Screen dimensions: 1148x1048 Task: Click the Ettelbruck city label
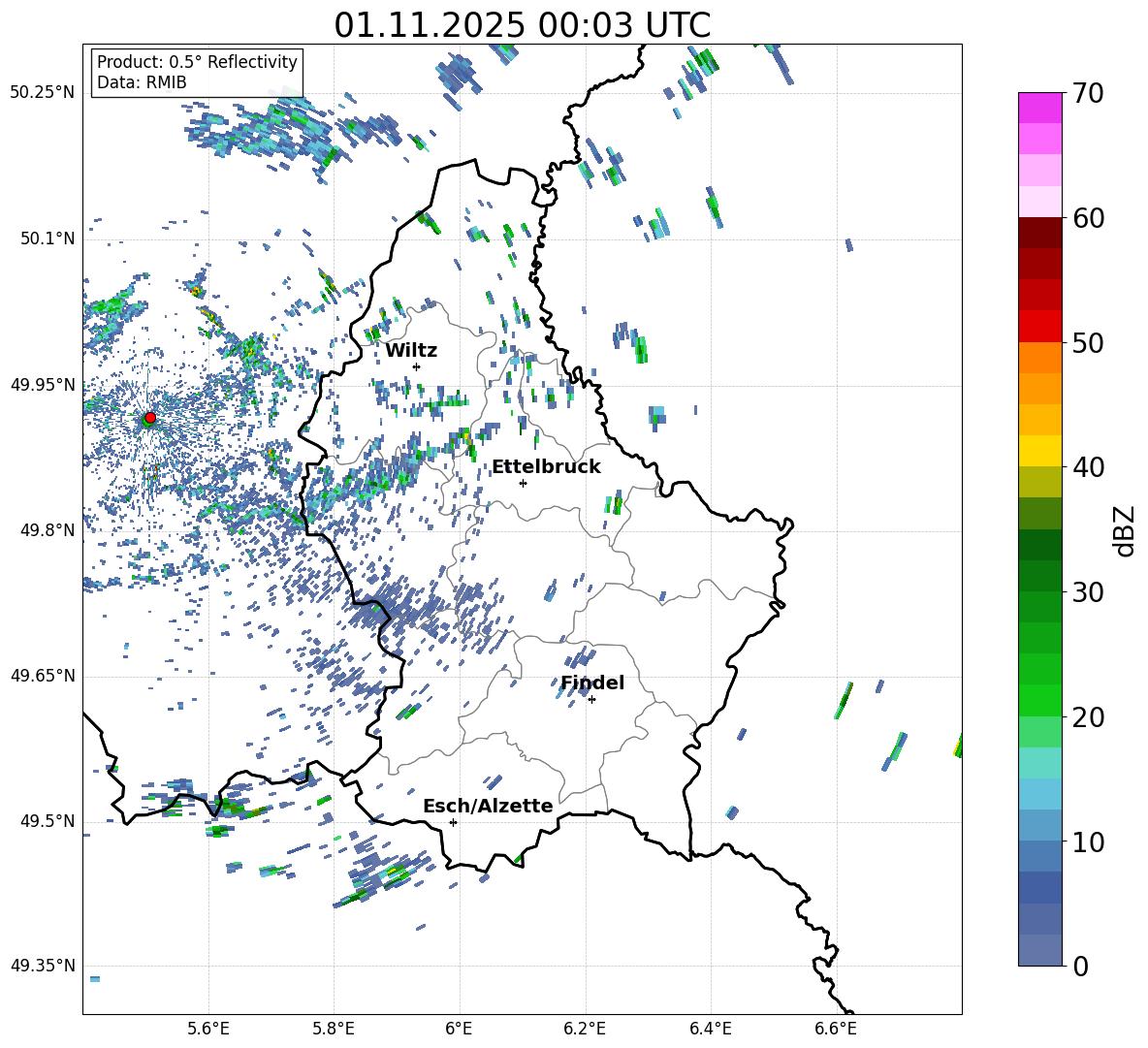(x=546, y=467)
